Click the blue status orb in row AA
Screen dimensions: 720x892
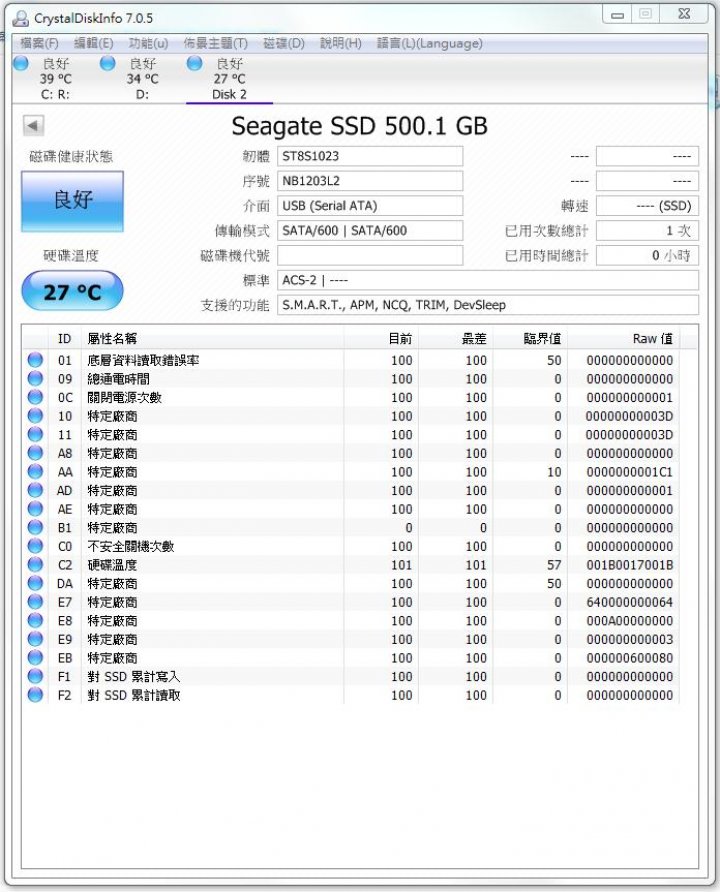pyautogui.click(x=35, y=472)
